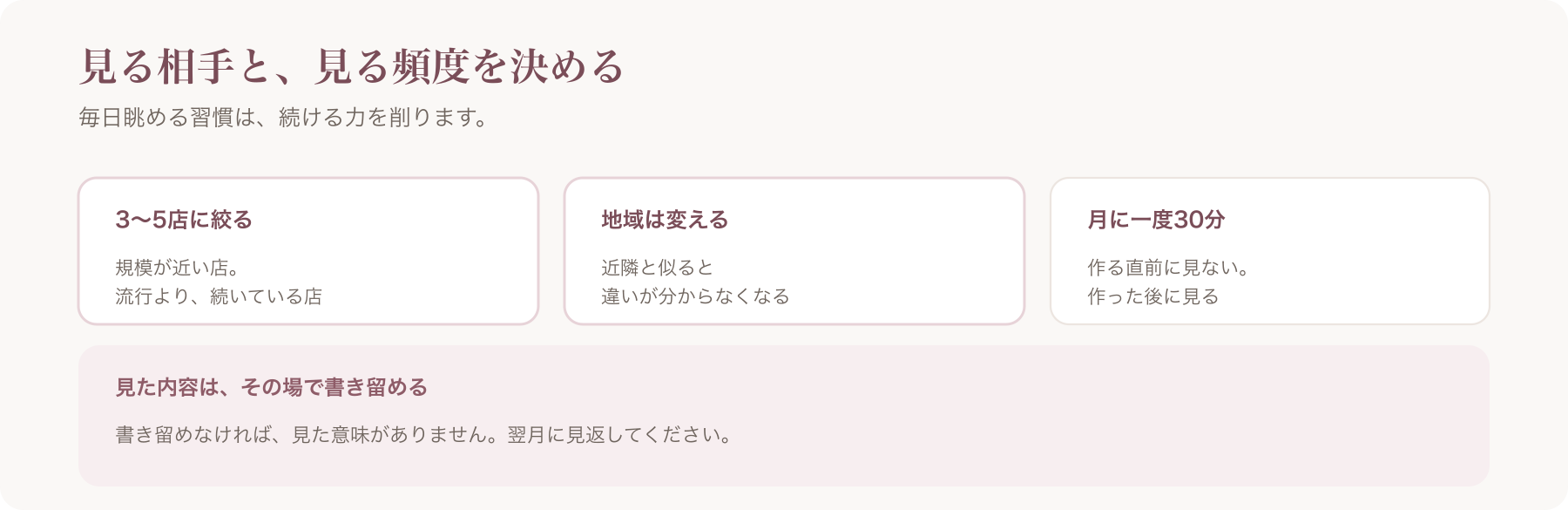Click the line 作る直前に見ない。
The width and height of the screenshot is (1568, 510).
[1168, 268]
